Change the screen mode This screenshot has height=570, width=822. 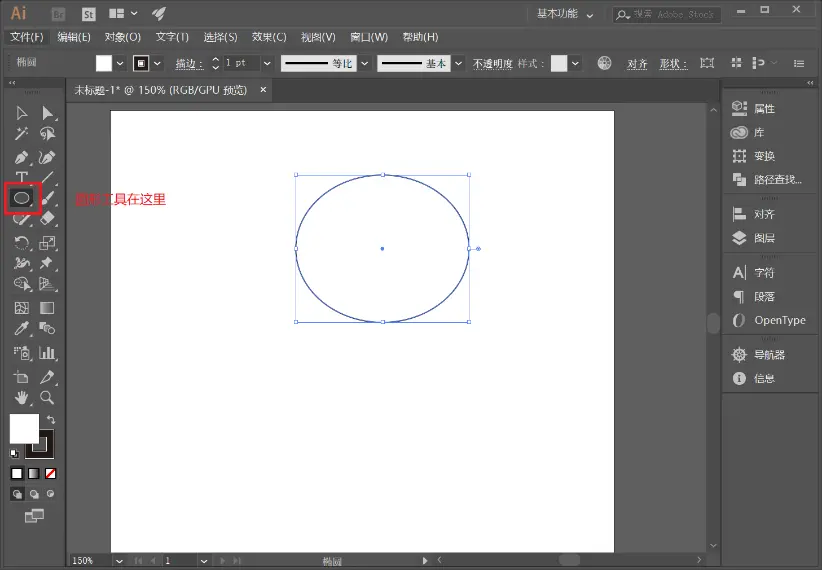(34, 516)
